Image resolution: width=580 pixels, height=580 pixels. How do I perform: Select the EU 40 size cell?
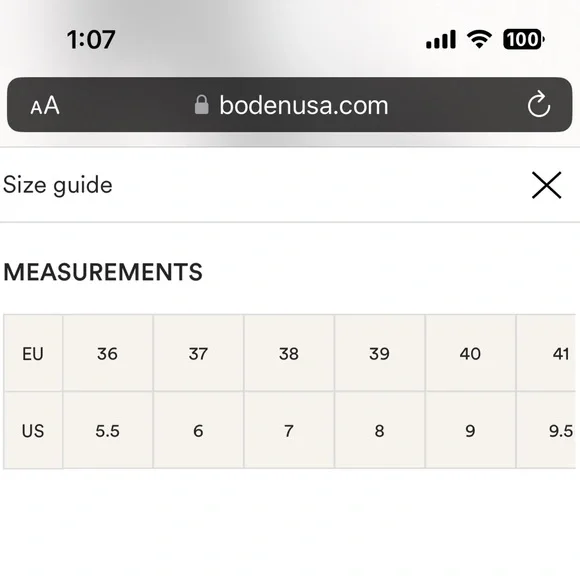point(470,353)
